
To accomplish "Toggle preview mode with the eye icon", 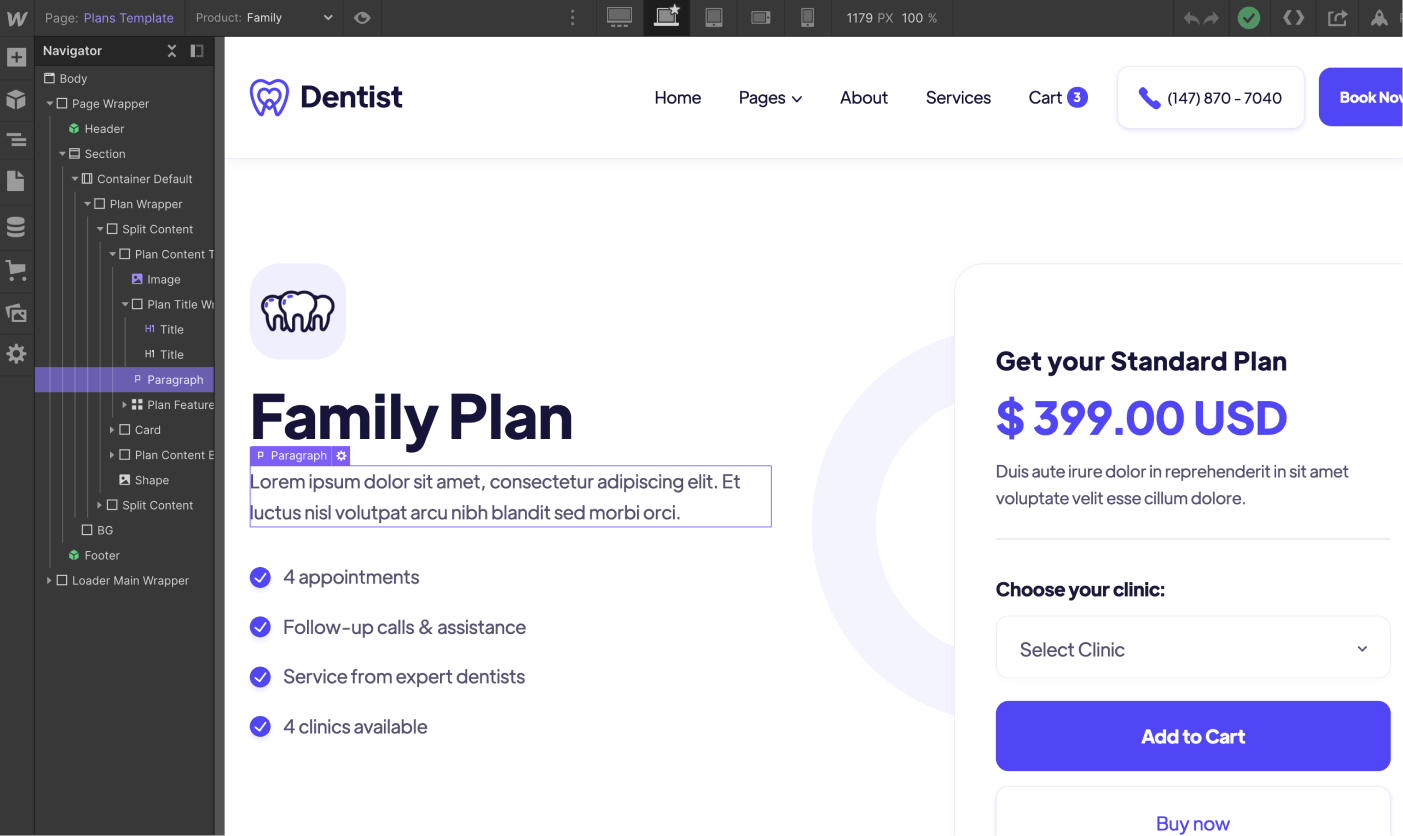I will pyautogui.click(x=361, y=17).
